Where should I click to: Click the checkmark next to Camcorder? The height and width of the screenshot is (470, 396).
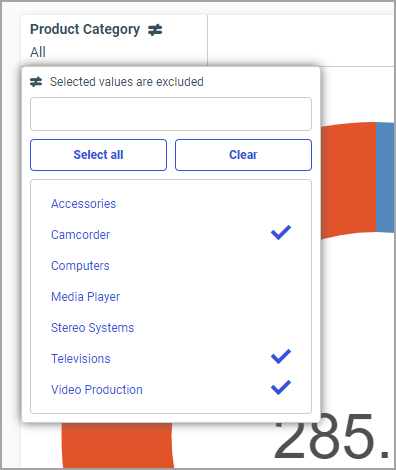(x=281, y=233)
